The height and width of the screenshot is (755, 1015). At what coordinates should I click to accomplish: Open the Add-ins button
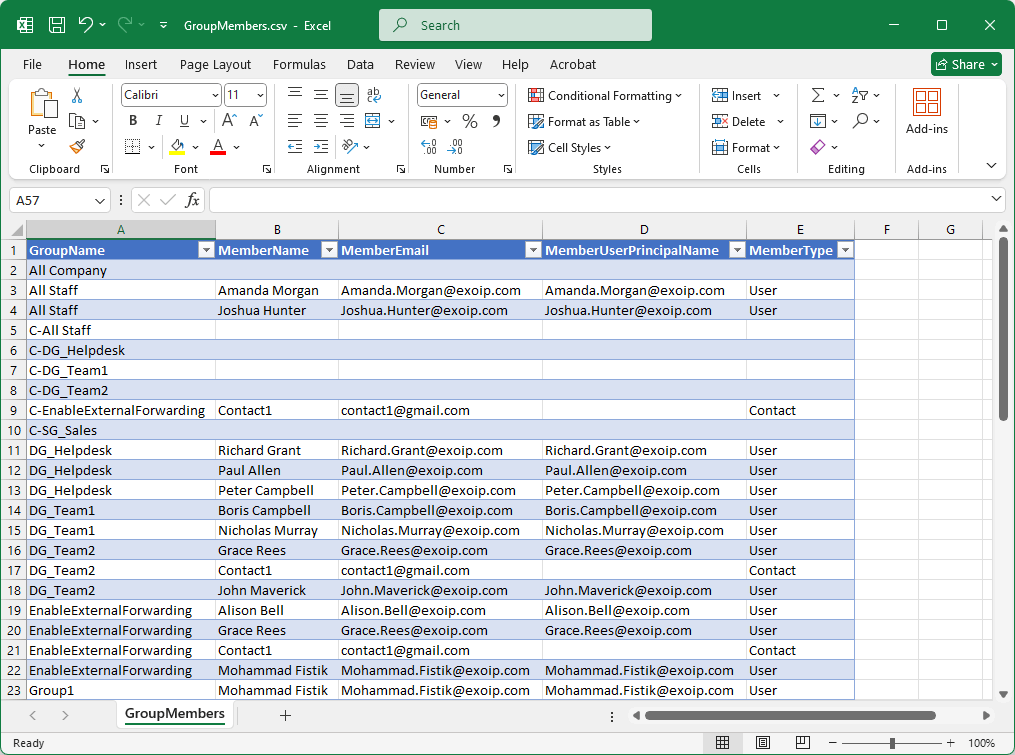926,110
